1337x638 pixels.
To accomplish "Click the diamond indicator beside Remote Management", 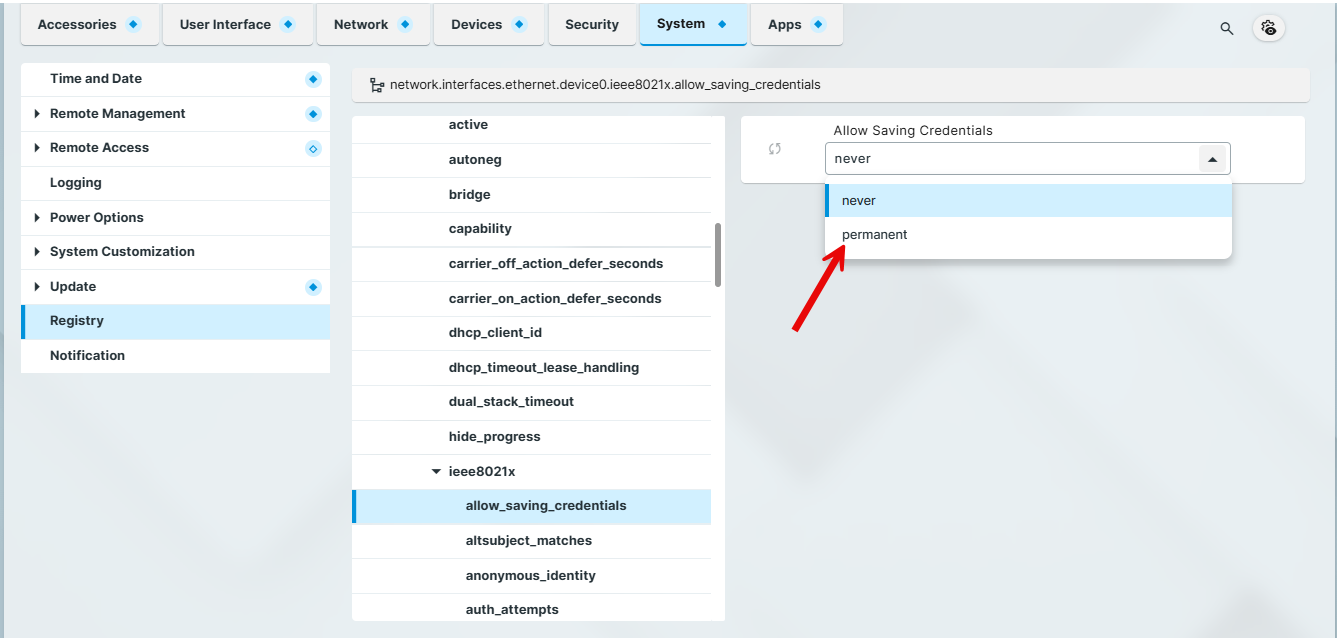I will (313, 114).
